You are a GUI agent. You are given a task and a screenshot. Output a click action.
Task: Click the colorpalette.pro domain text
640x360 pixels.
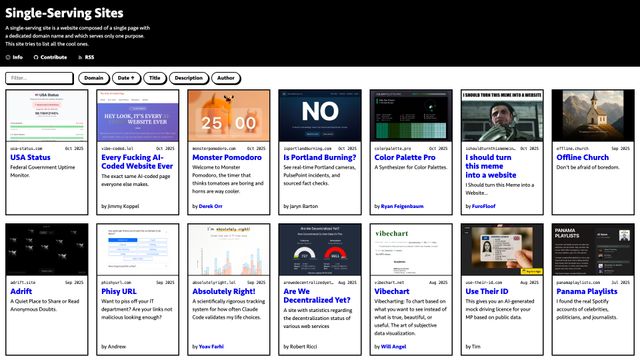[393, 148]
